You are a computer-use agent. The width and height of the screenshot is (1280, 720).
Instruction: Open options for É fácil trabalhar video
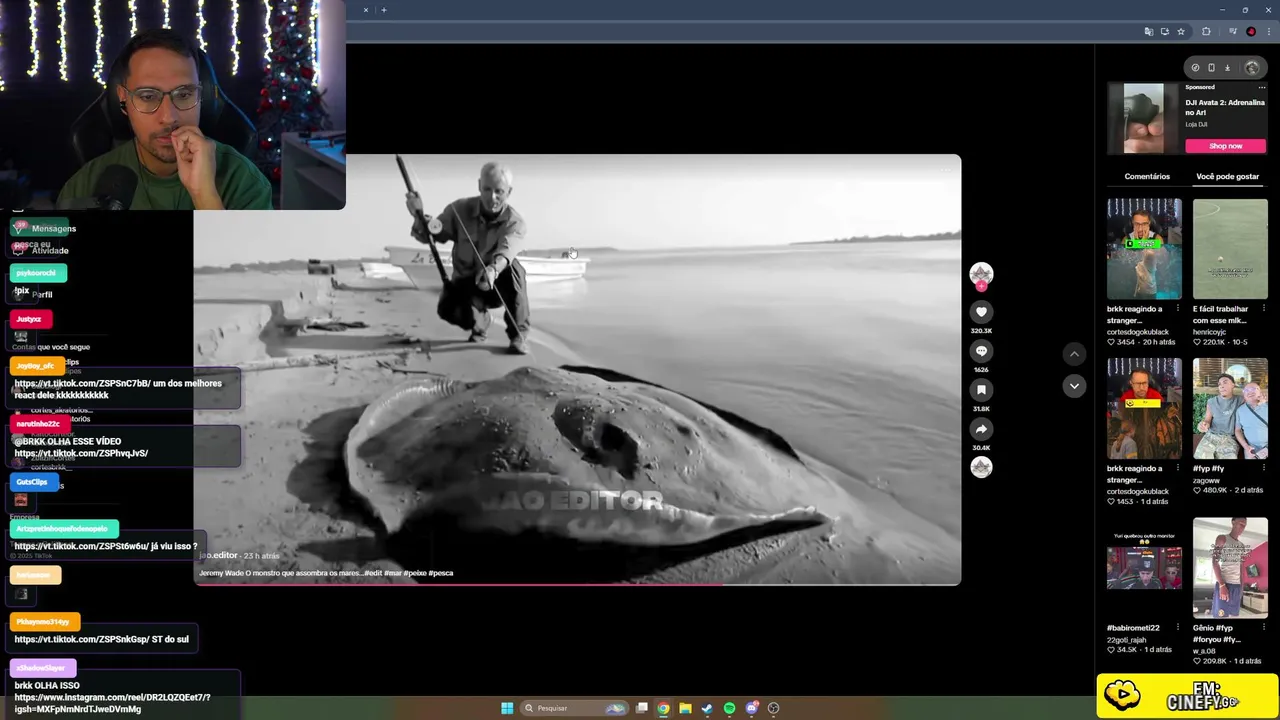(x=1264, y=309)
